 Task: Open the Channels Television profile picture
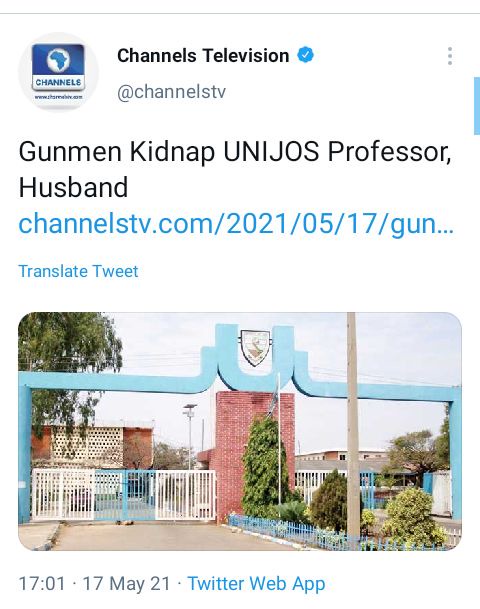click(58, 72)
